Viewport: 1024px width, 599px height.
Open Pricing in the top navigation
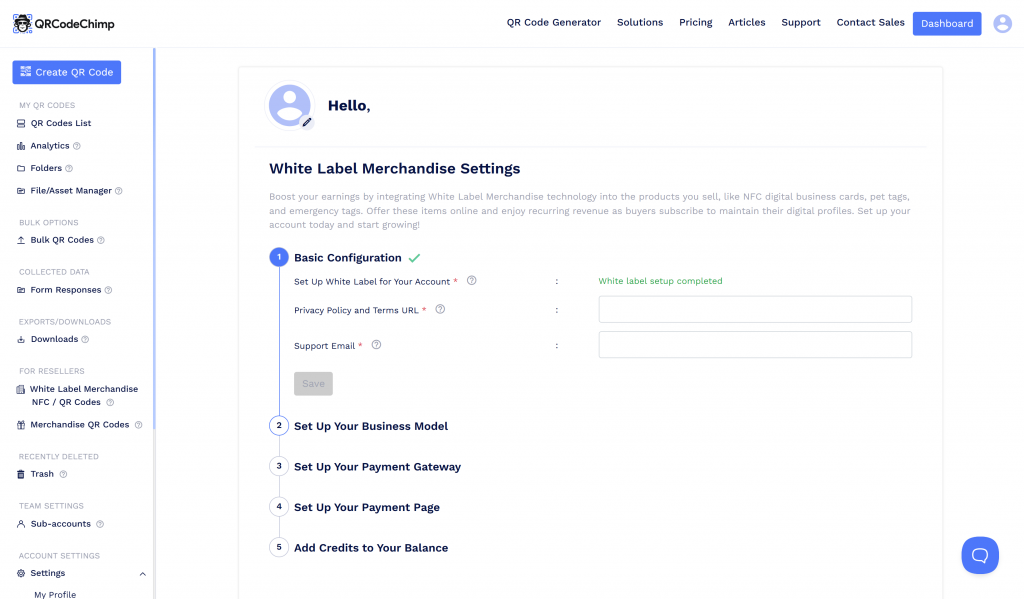695,23
